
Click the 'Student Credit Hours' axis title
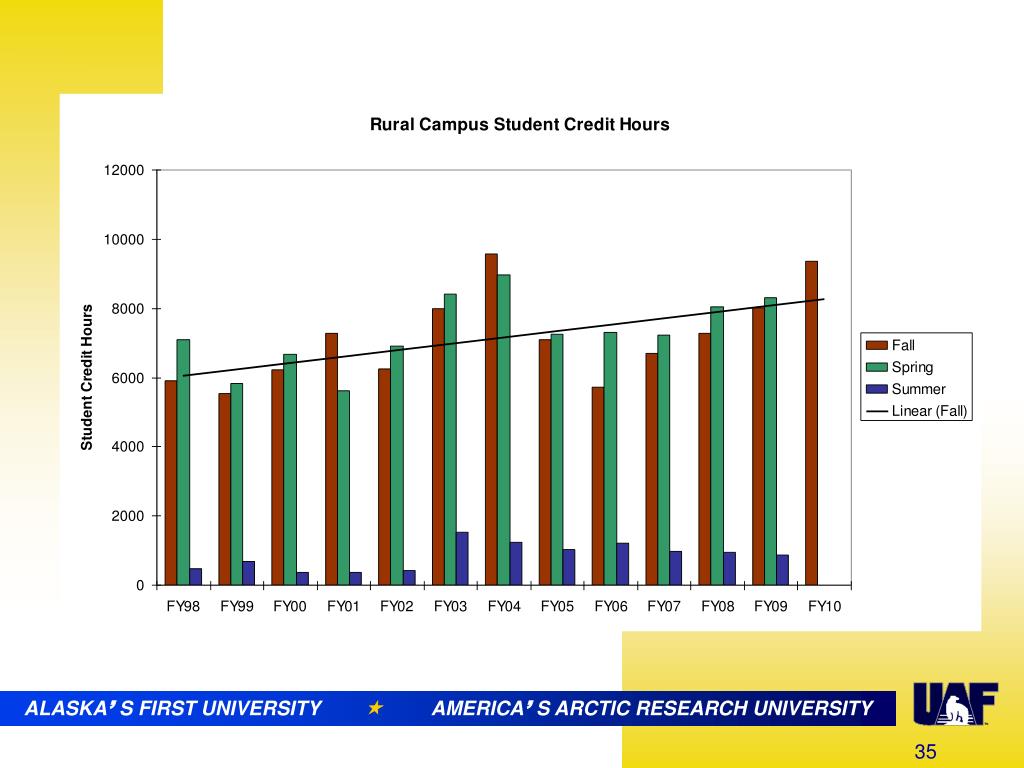click(87, 377)
